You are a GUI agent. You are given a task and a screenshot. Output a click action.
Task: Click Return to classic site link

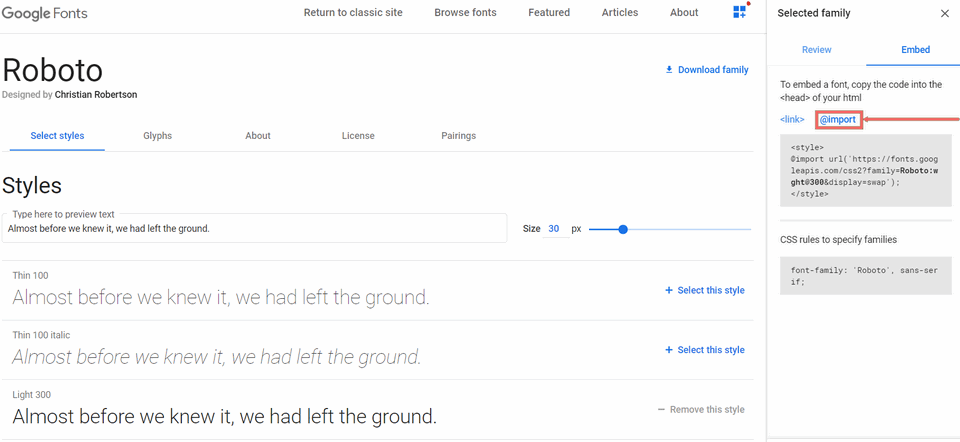351,13
